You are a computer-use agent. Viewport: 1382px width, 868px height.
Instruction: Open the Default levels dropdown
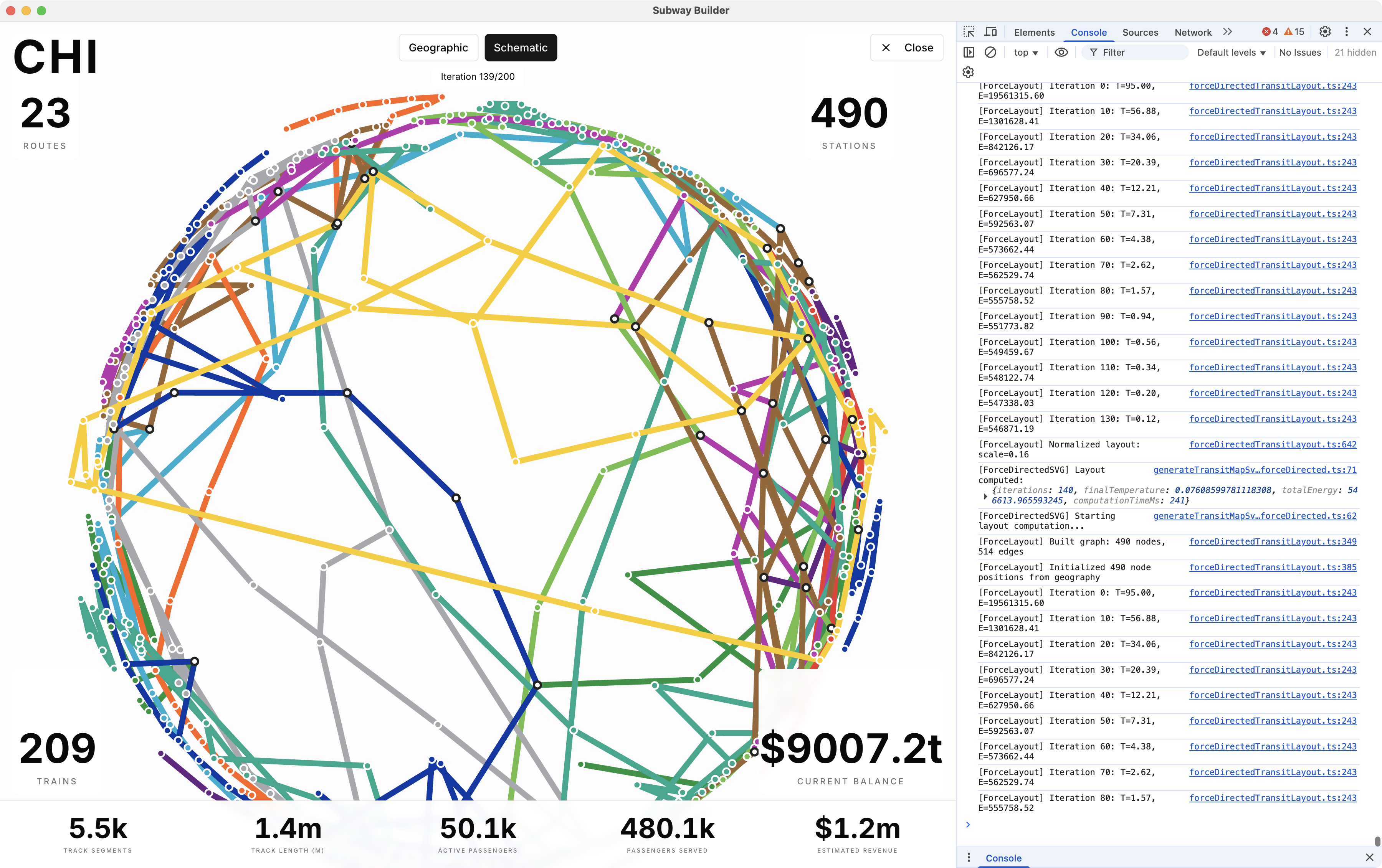tap(1231, 52)
